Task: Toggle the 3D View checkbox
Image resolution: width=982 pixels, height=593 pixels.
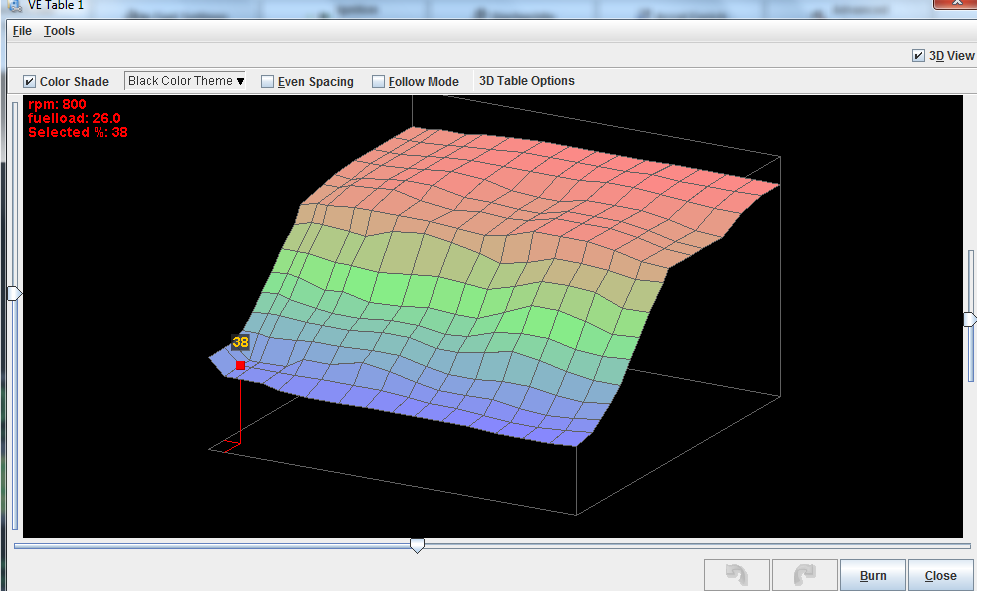Action: 918,56
